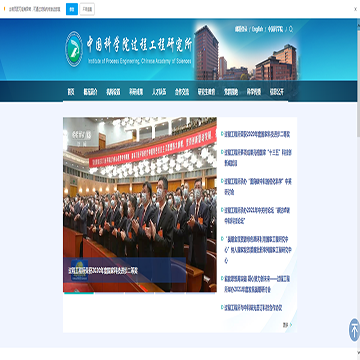The width and height of the screenshot is (360, 360).
Task: Click the blue button in the notification bar
Action: tap(72, 9)
